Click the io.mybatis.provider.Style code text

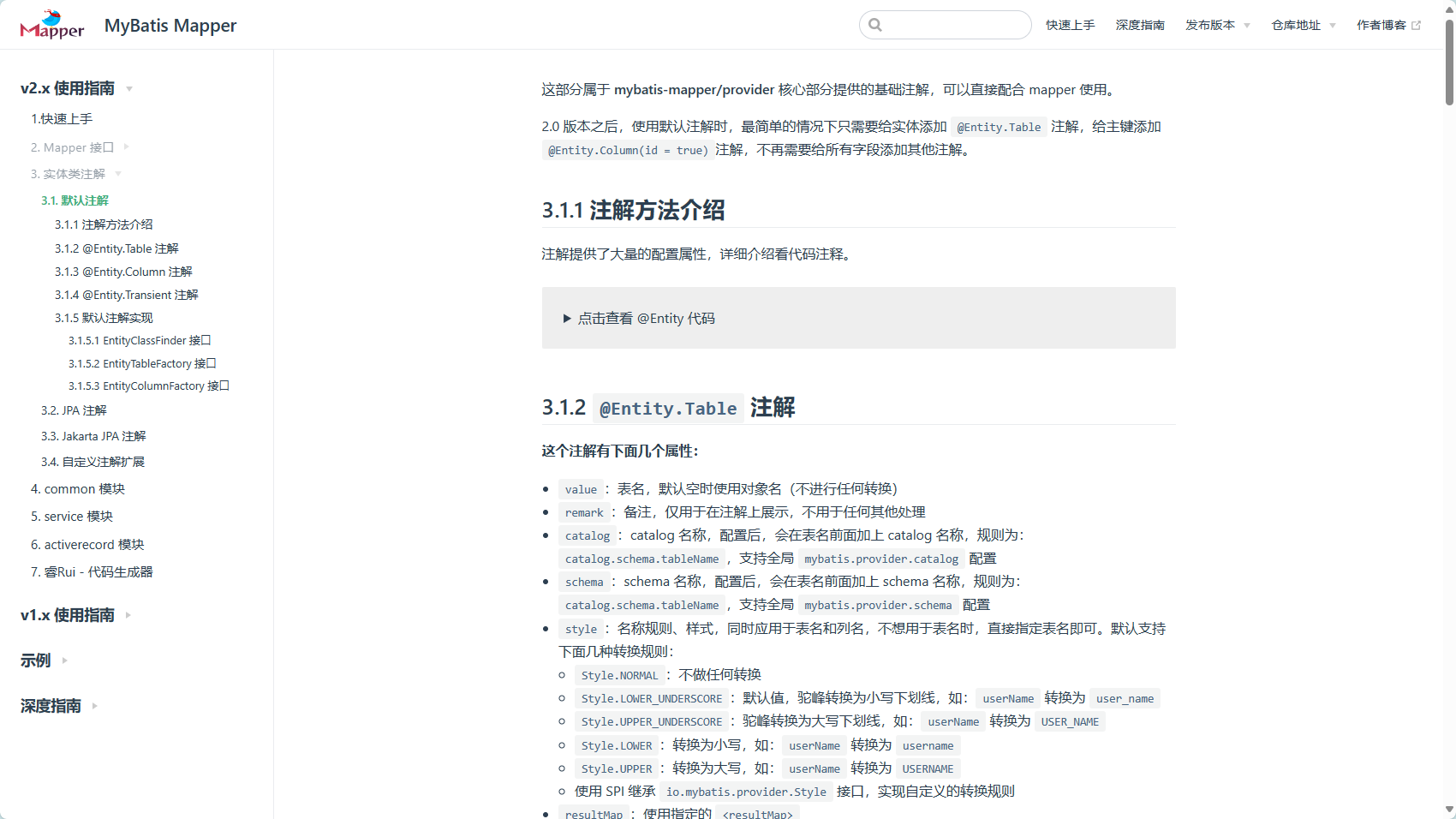pyautogui.click(x=746, y=792)
